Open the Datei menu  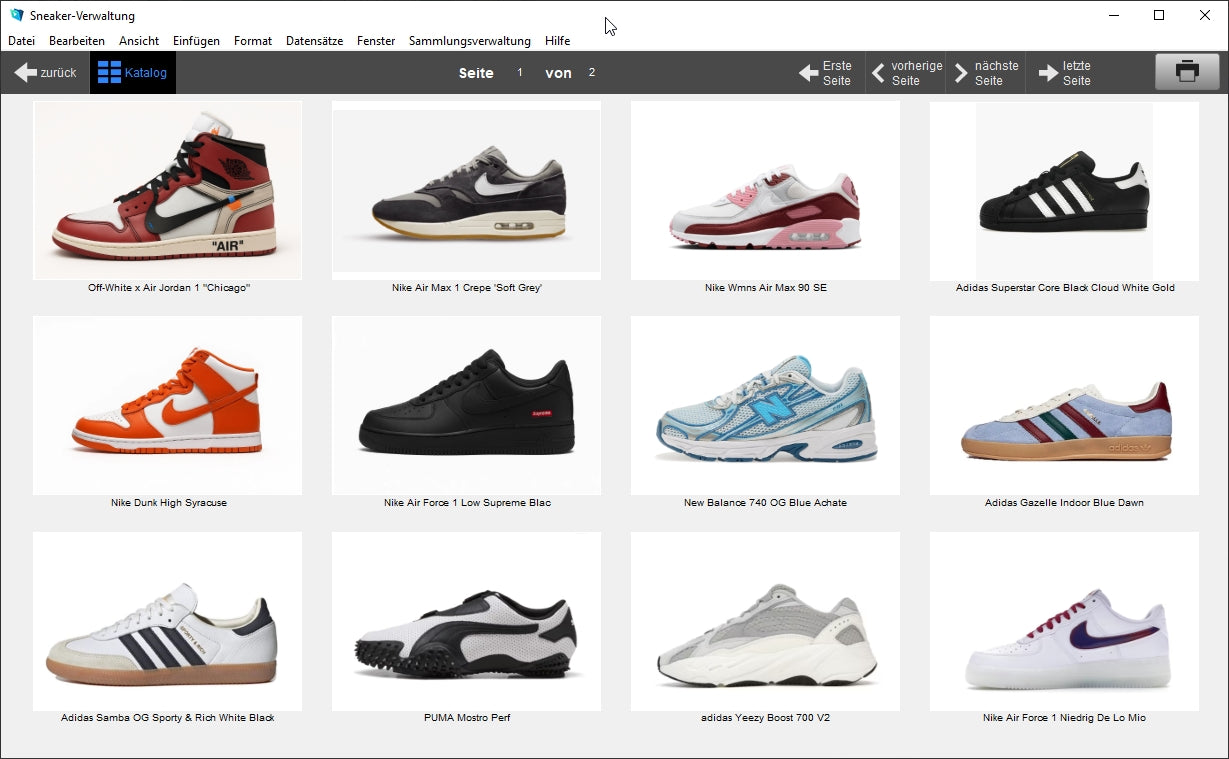click(21, 41)
